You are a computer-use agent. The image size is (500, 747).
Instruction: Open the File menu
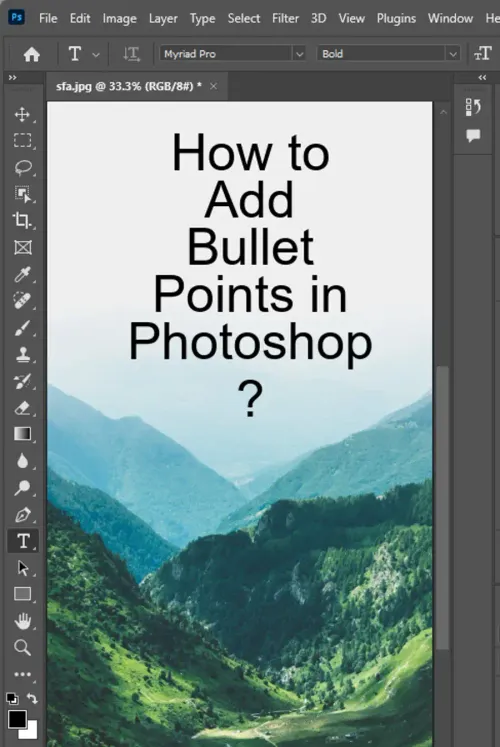coord(48,19)
